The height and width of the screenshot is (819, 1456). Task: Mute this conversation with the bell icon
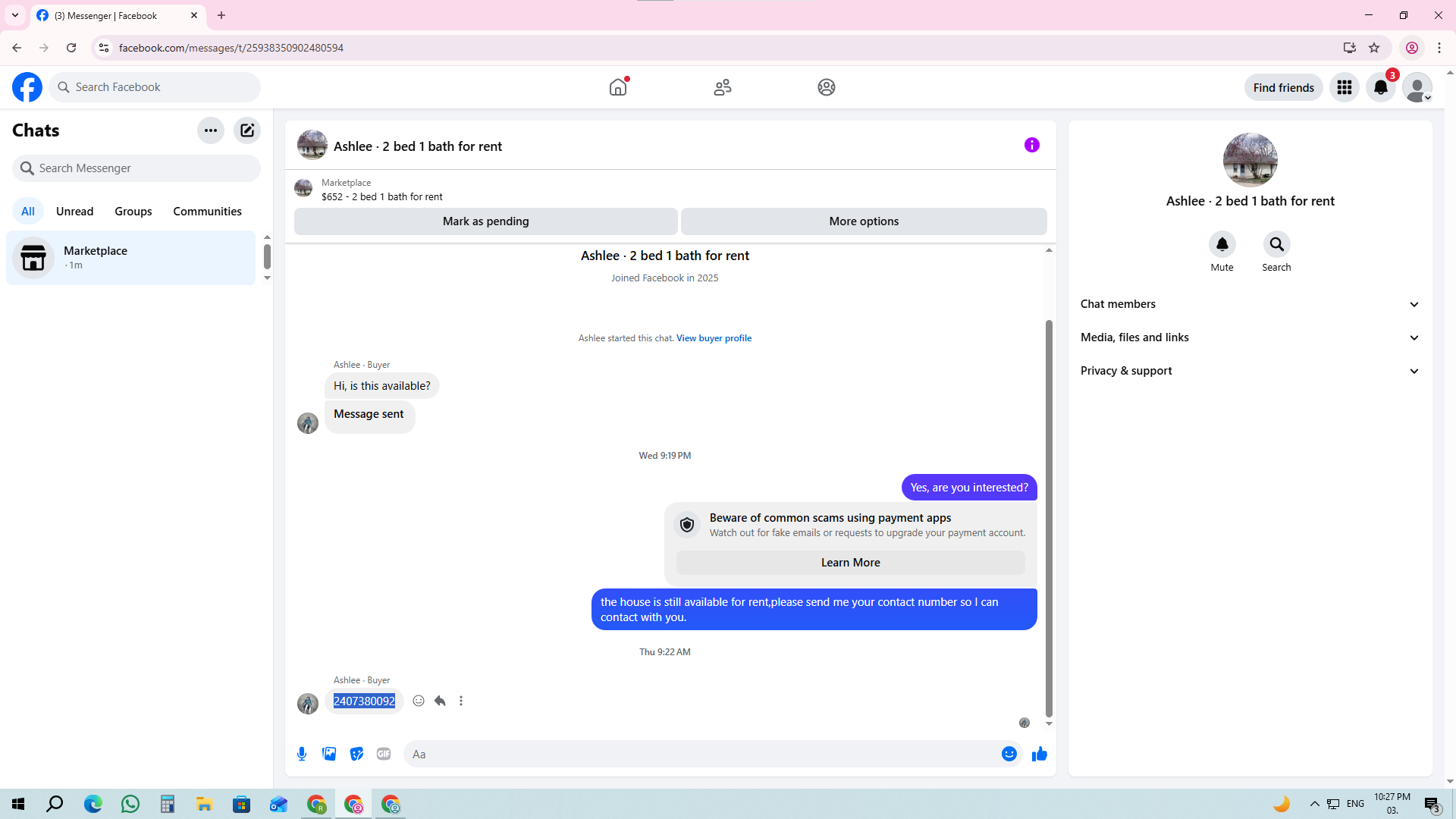click(x=1222, y=244)
